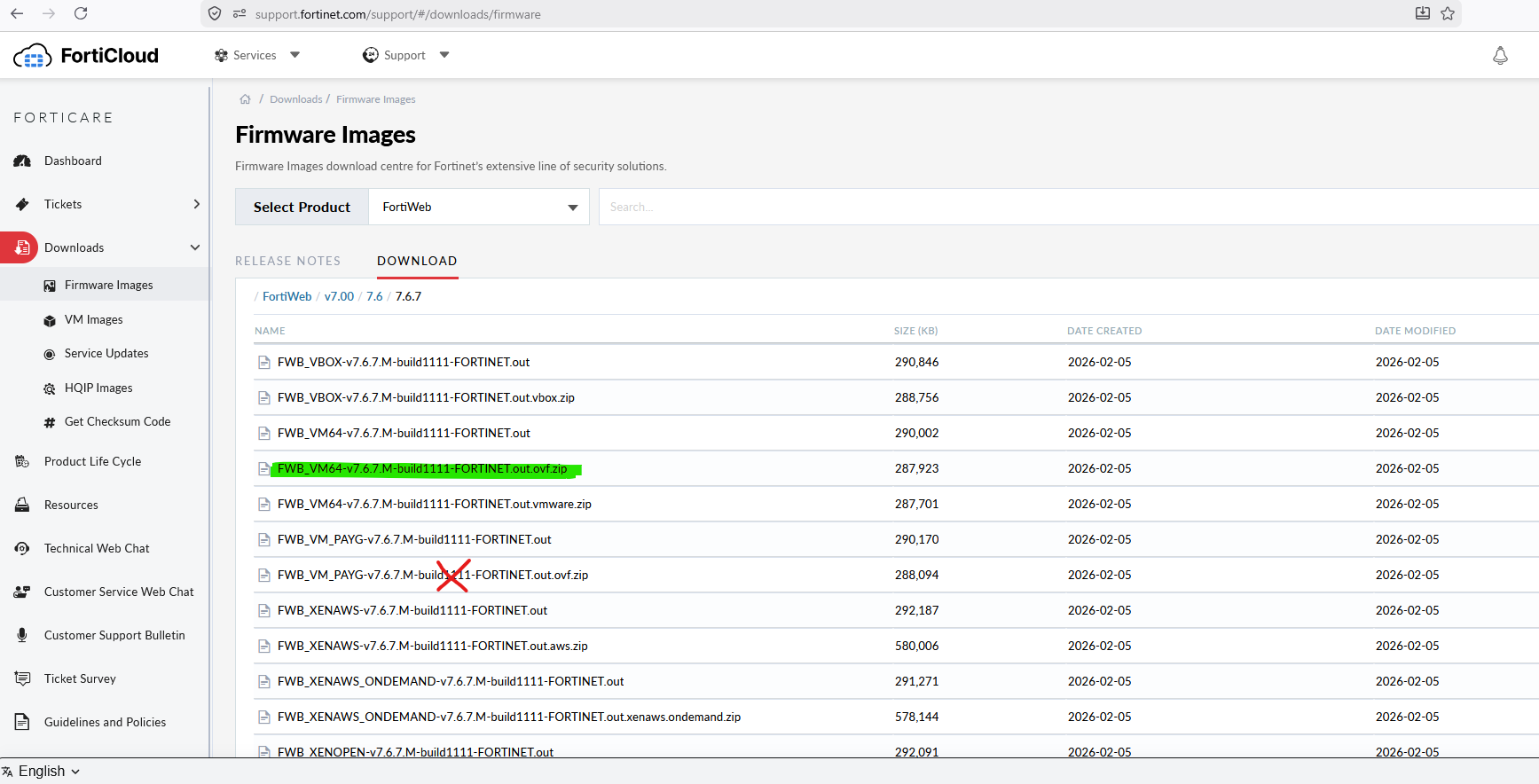
Task: Open Service Updates in the sidebar
Action: click(106, 353)
